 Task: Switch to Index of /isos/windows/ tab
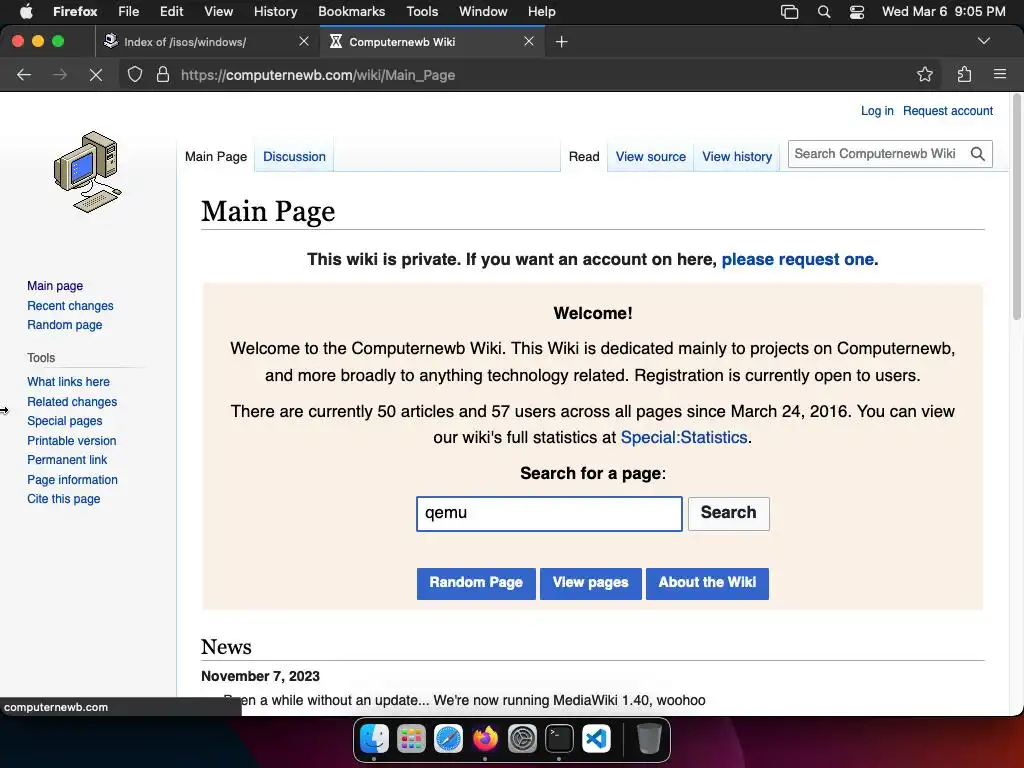tap(206, 42)
